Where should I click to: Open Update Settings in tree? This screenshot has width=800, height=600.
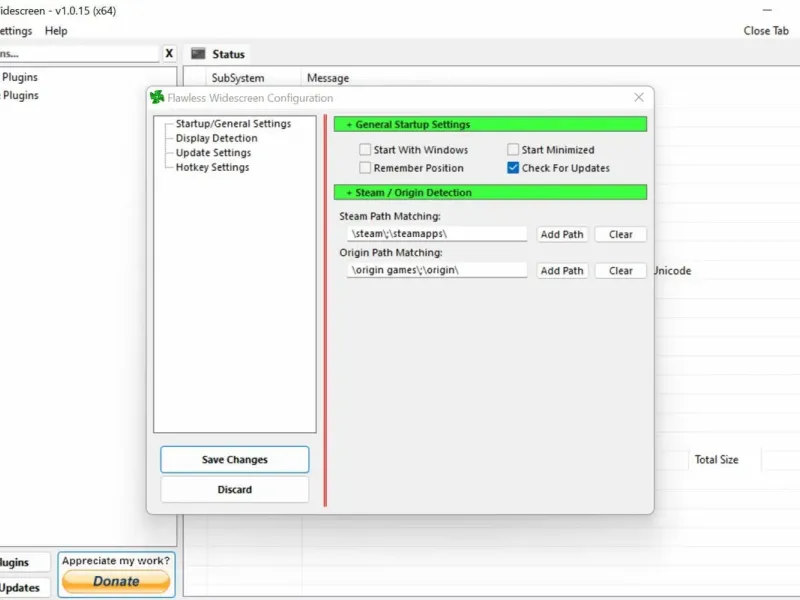point(213,153)
